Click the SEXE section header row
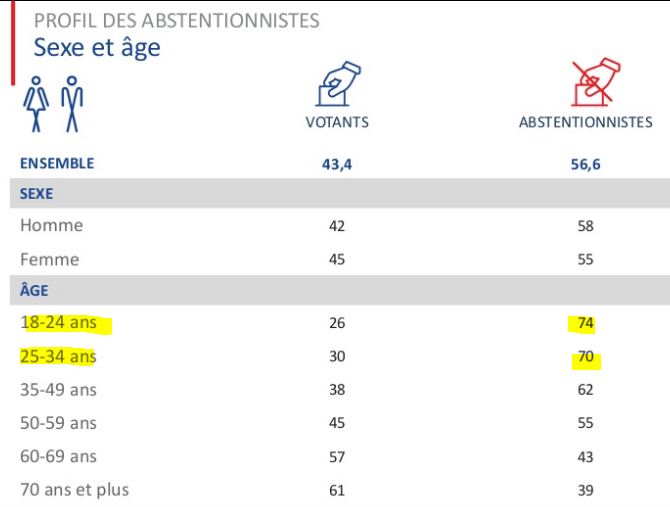 [x=340, y=193]
